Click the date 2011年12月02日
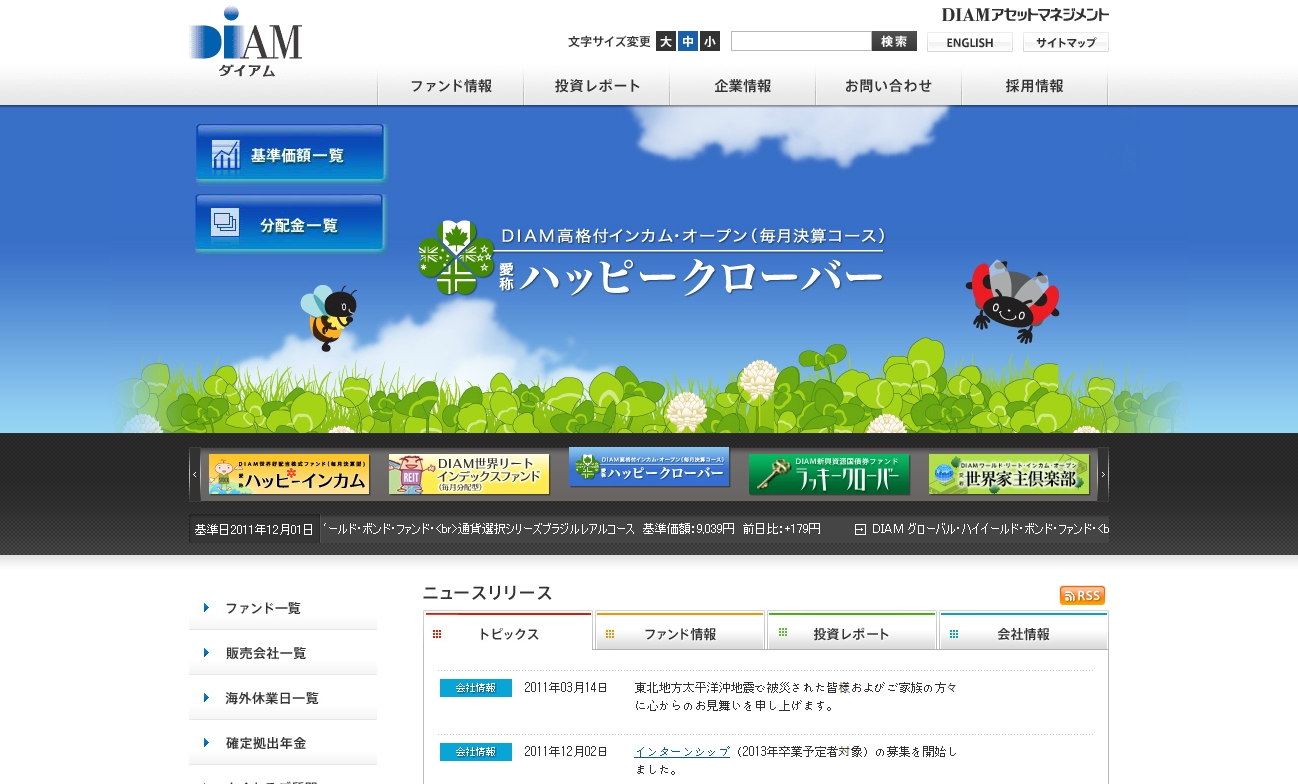The height and width of the screenshot is (784, 1298). tap(565, 752)
